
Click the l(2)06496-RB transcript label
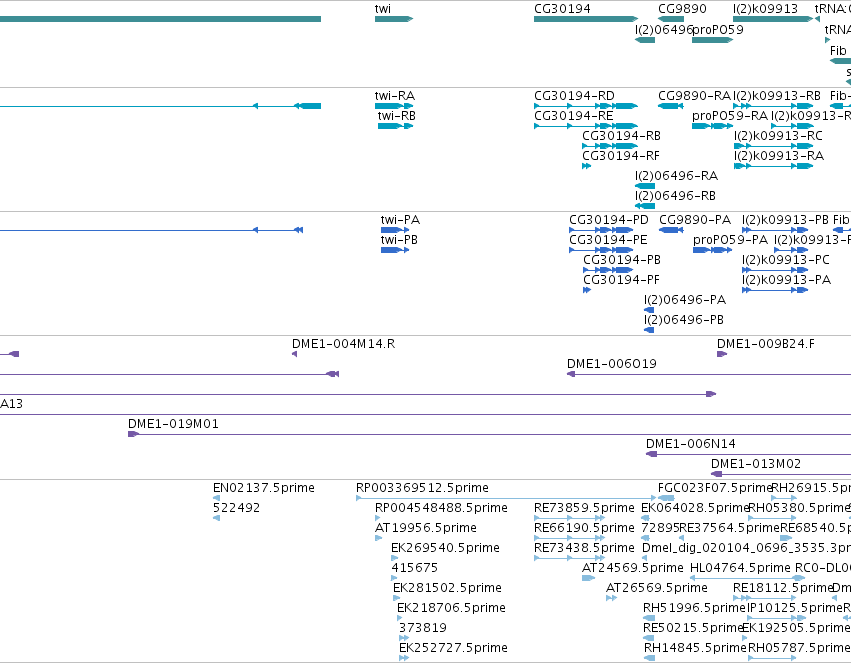pos(676,196)
